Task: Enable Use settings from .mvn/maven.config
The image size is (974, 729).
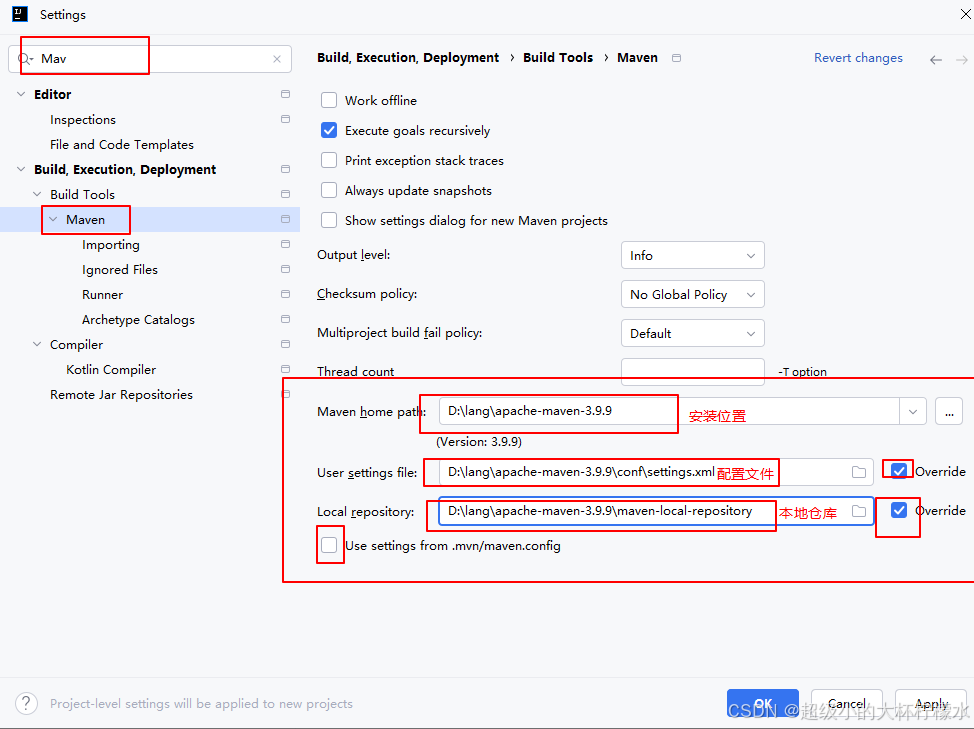Action: pyautogui.click(x=329, y=546)
